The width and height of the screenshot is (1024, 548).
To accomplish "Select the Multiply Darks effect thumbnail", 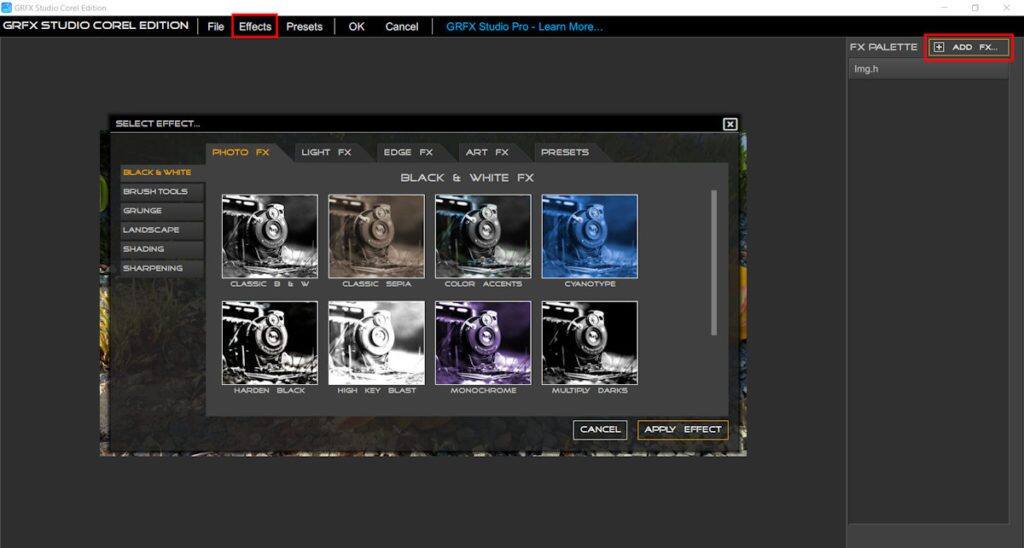I will point(589,342).
